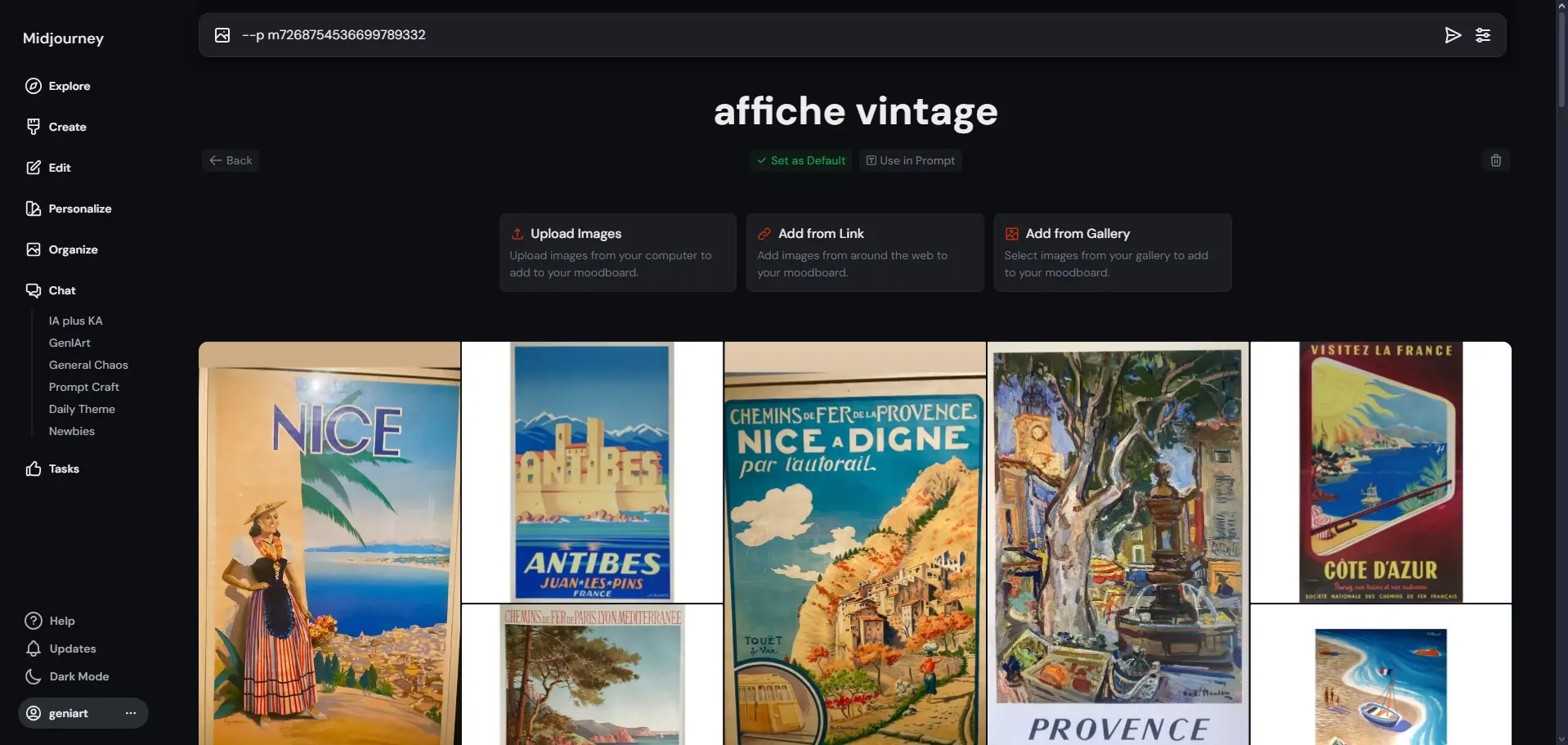The height and width of the screenshot is (745, 1568).
Task: Open the Explore page
Action: (58, 86)
